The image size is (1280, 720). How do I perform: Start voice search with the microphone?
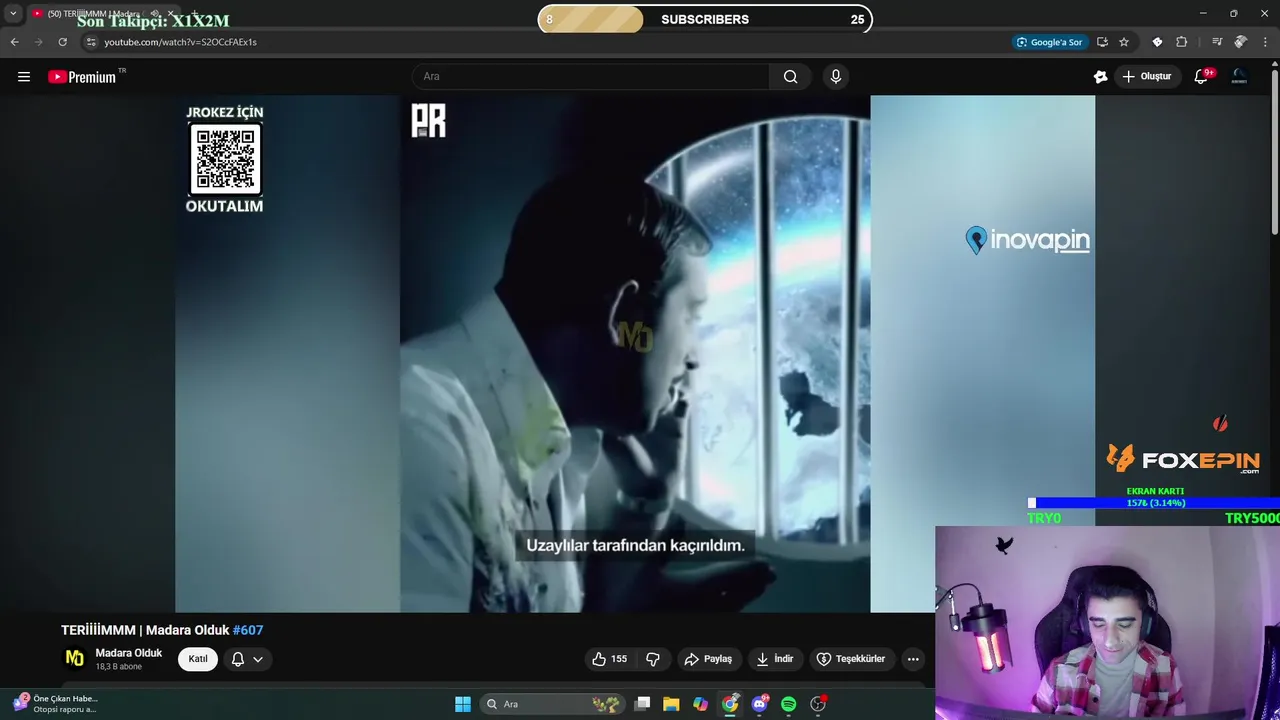pyautogui.click(x=836, y=76)
